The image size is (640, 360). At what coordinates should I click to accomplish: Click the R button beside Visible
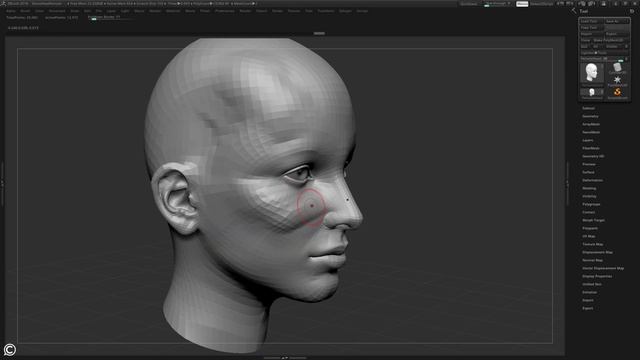[x=627, y=47]
